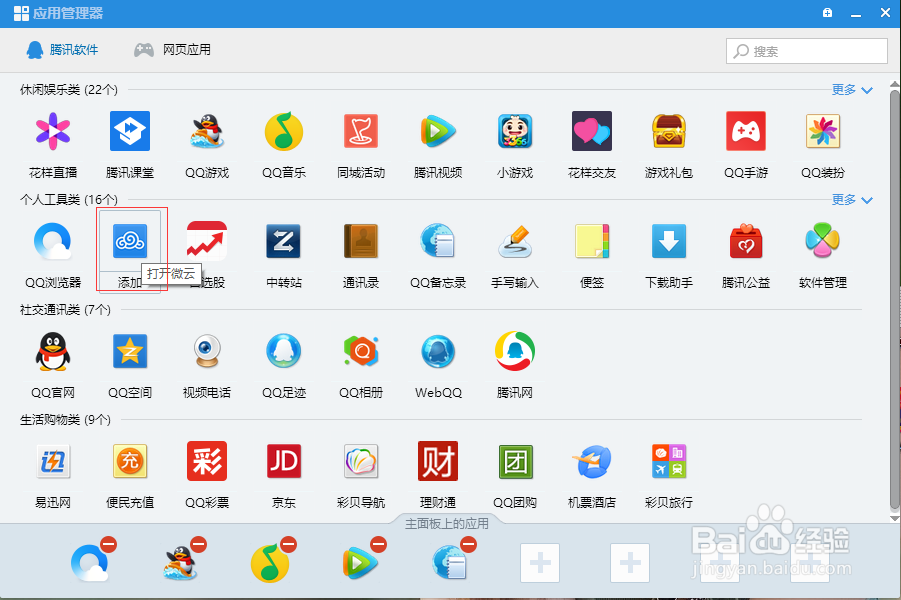
Task: Expand 更多 for 个人工具类 section
Action: pos(852,199)
